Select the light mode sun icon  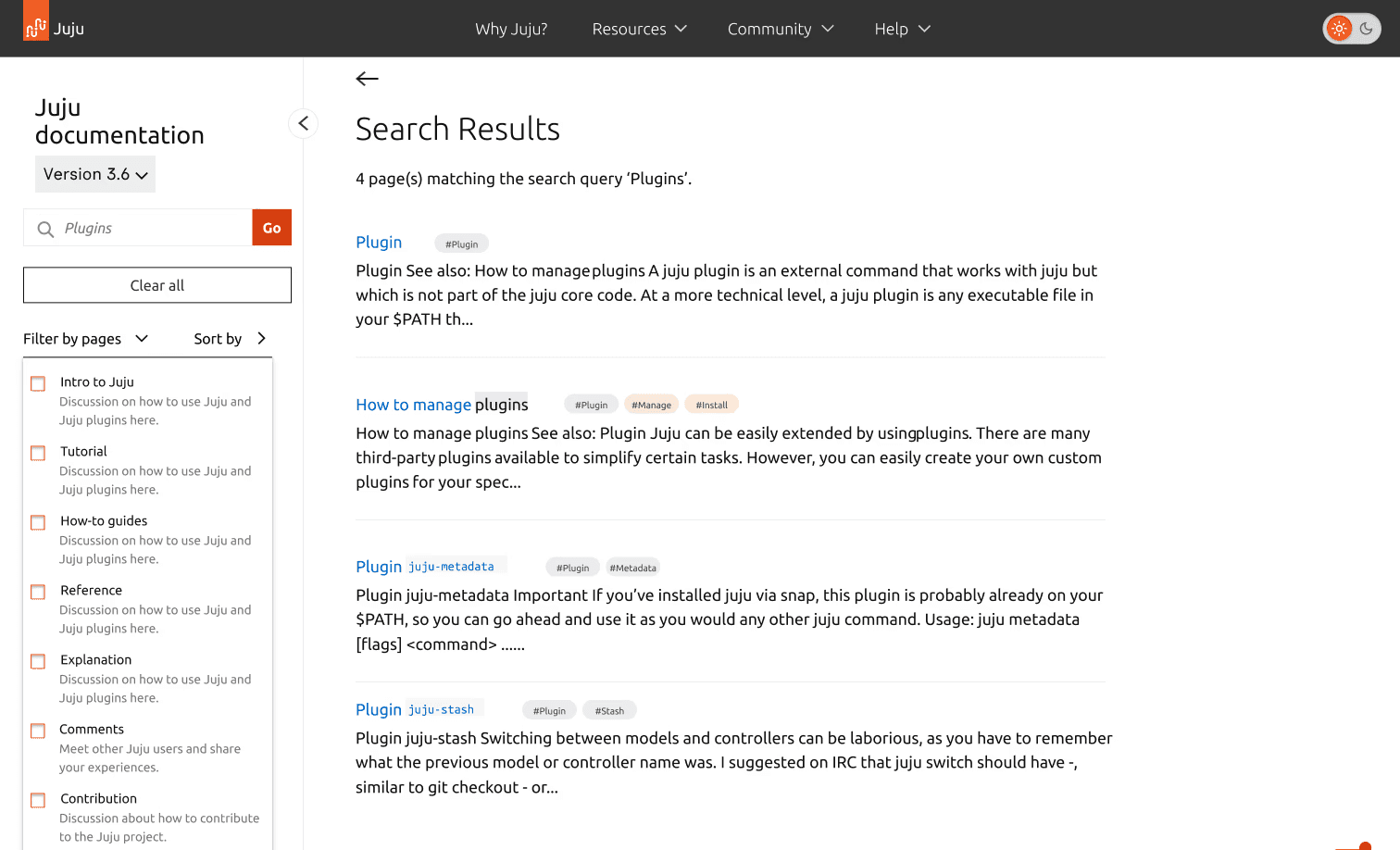[x=1339, y=29]
